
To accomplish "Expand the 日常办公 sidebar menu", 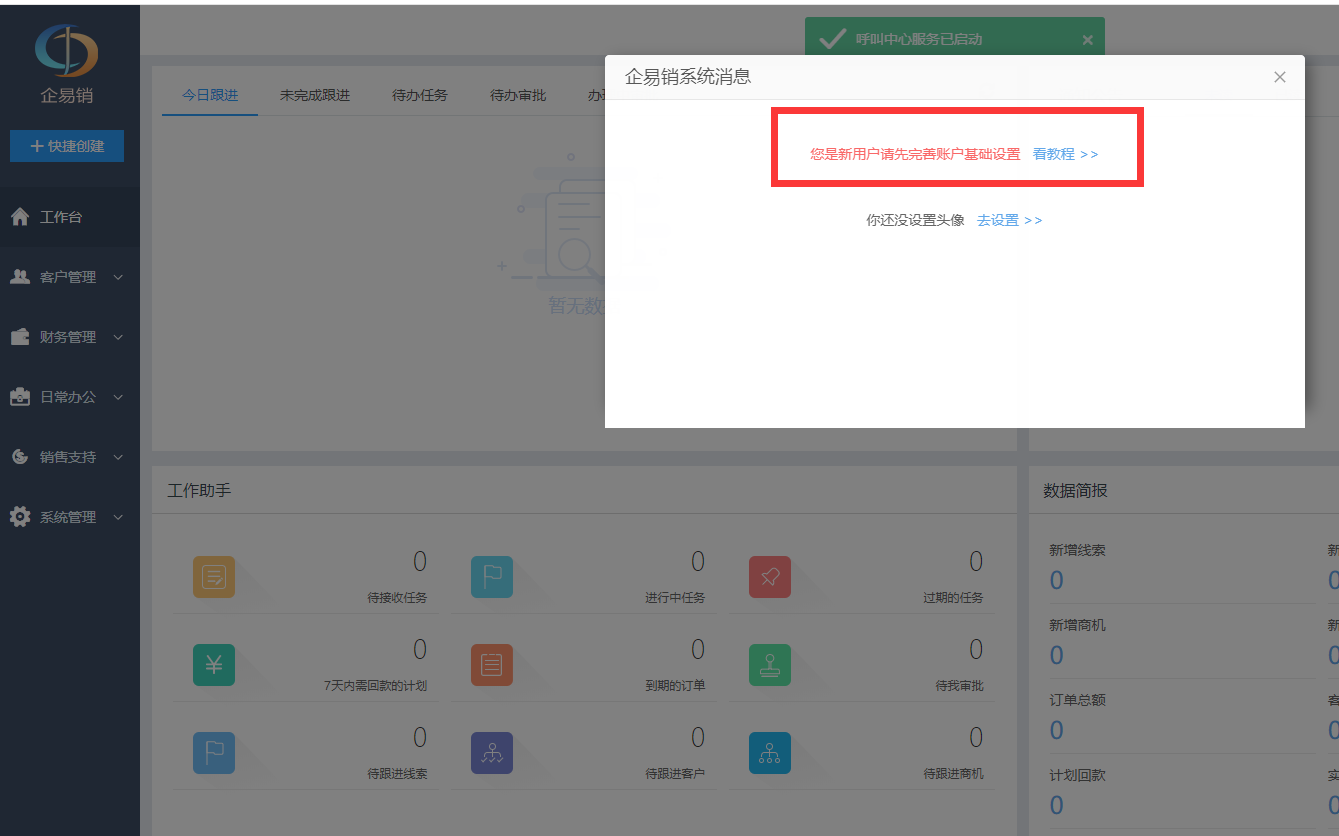I will coord(68,397).
